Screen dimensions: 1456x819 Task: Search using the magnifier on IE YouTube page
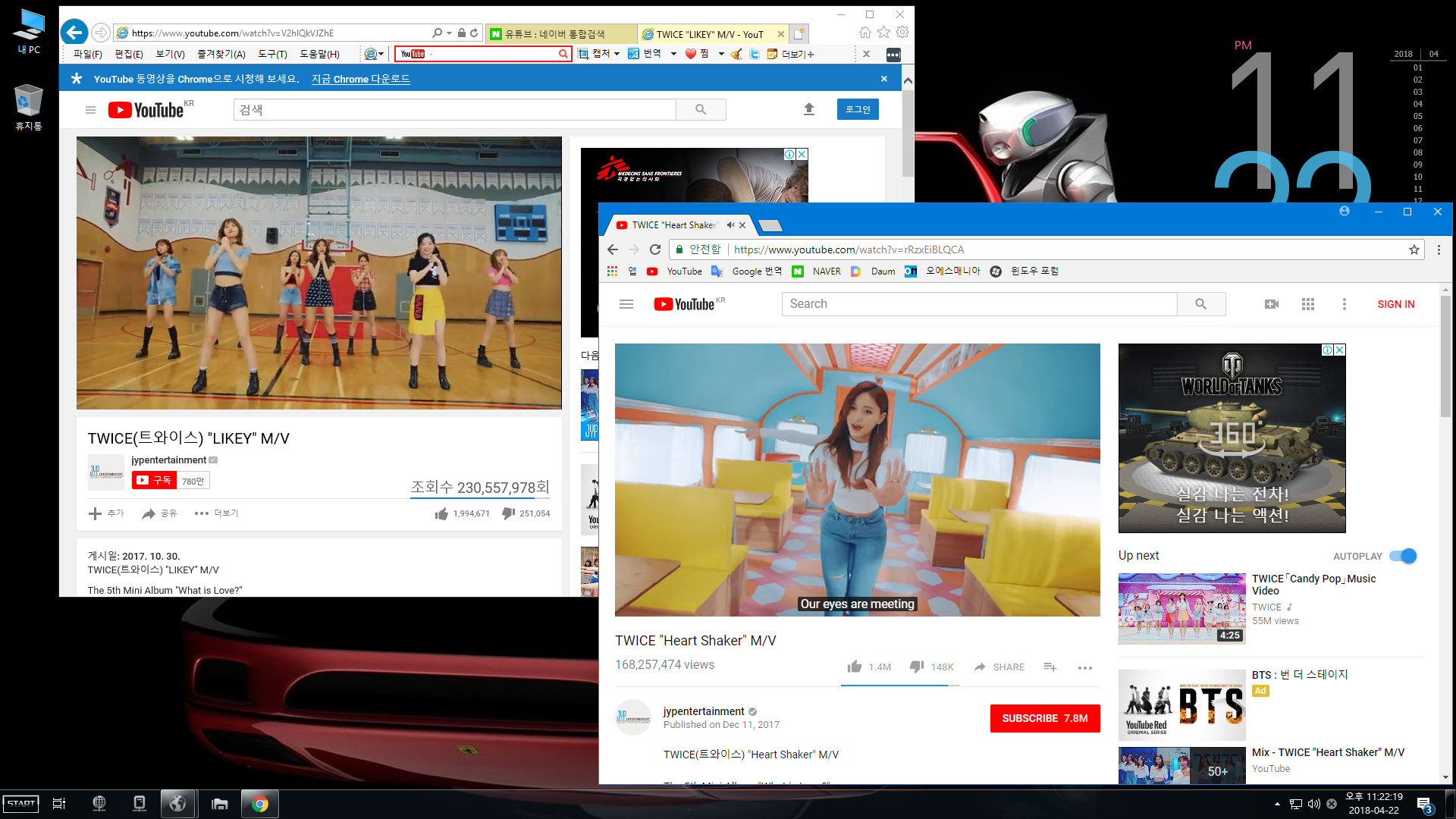click(701, 110)
